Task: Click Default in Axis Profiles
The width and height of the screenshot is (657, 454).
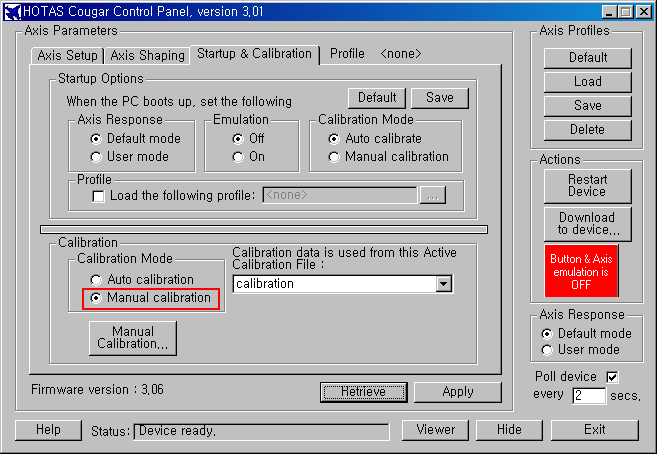Action: [587, 58]
